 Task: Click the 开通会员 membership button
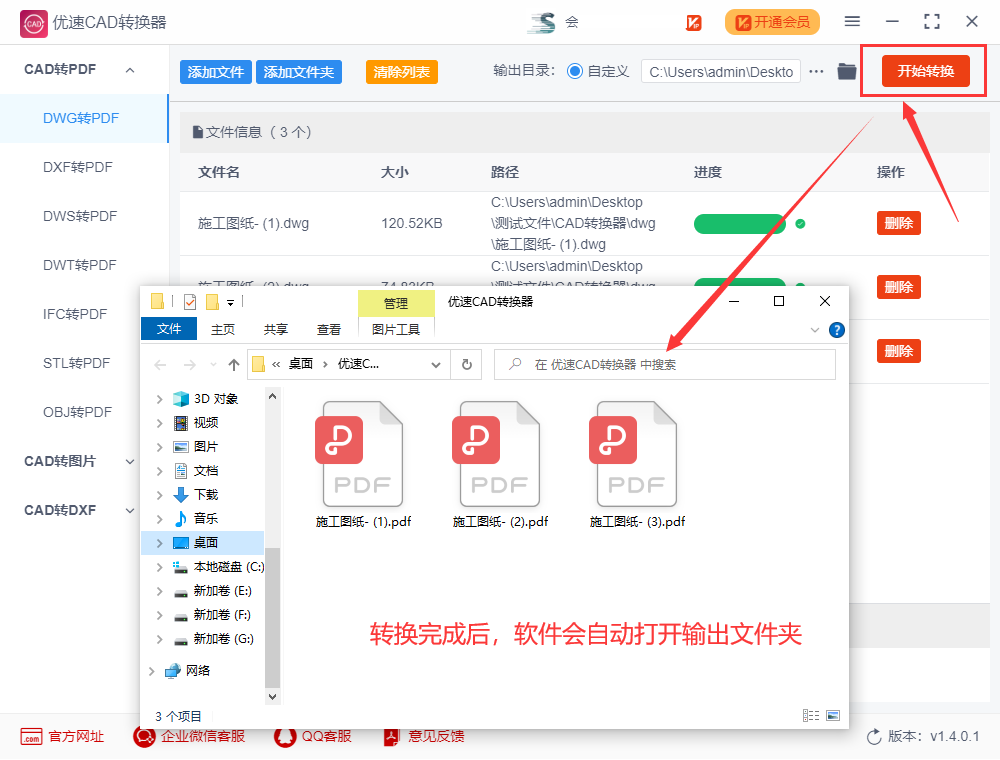(x=772, y=22)
